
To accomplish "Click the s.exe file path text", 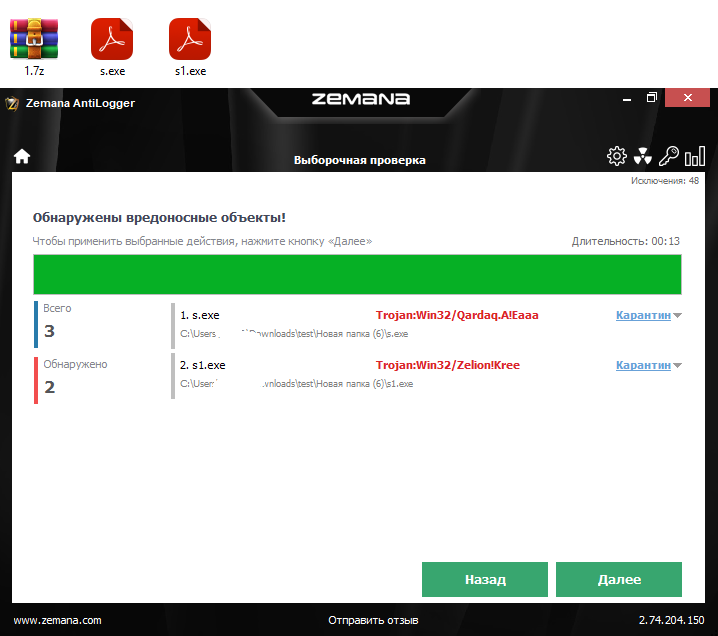I will coord(294,334).
